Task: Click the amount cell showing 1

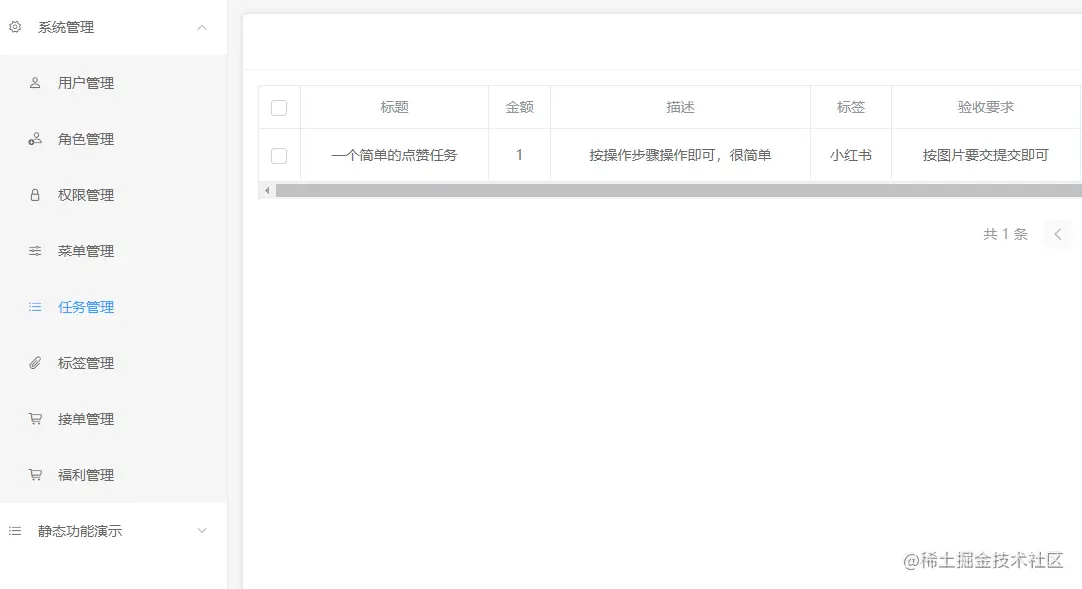Action: pyautogui.click(x=520, y=155)
